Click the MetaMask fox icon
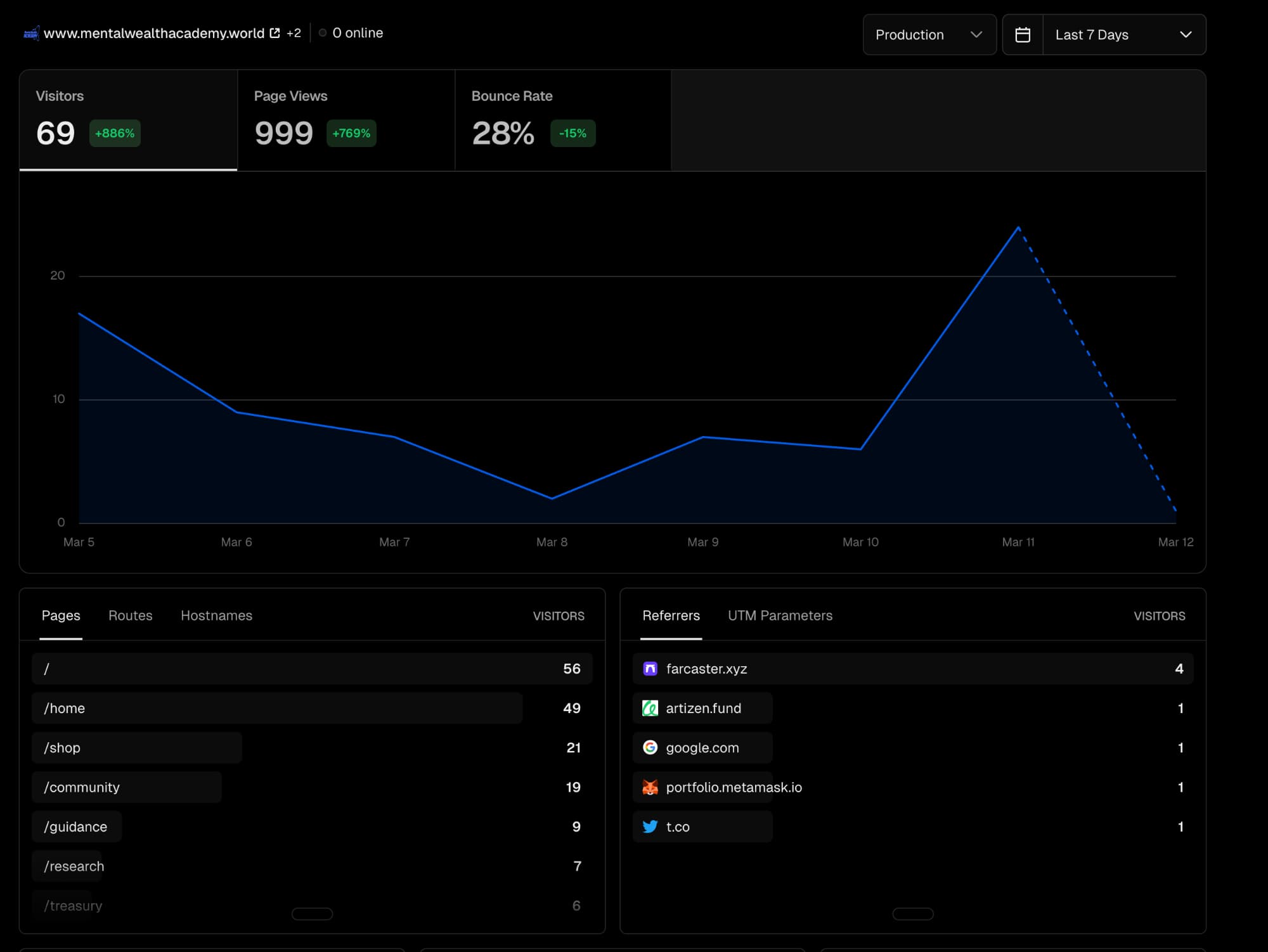 (x=650, y=787)
